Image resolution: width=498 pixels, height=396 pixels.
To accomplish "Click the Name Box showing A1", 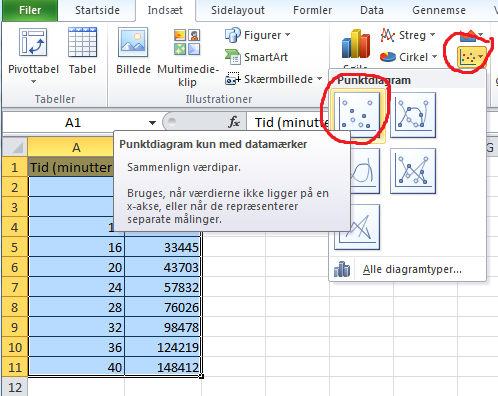I will (x=73, y=122).
